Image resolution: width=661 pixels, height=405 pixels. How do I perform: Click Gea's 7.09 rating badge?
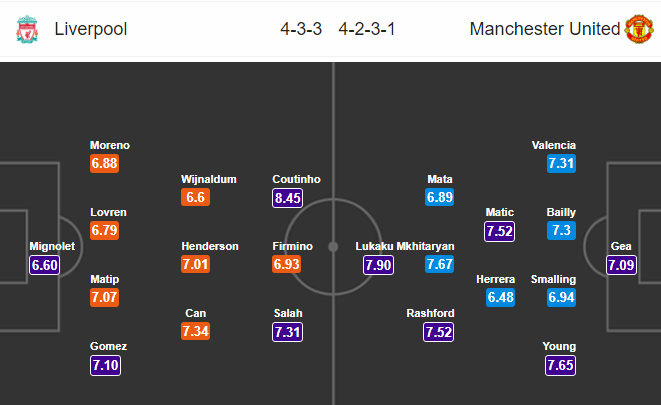[x=622, y=265]
